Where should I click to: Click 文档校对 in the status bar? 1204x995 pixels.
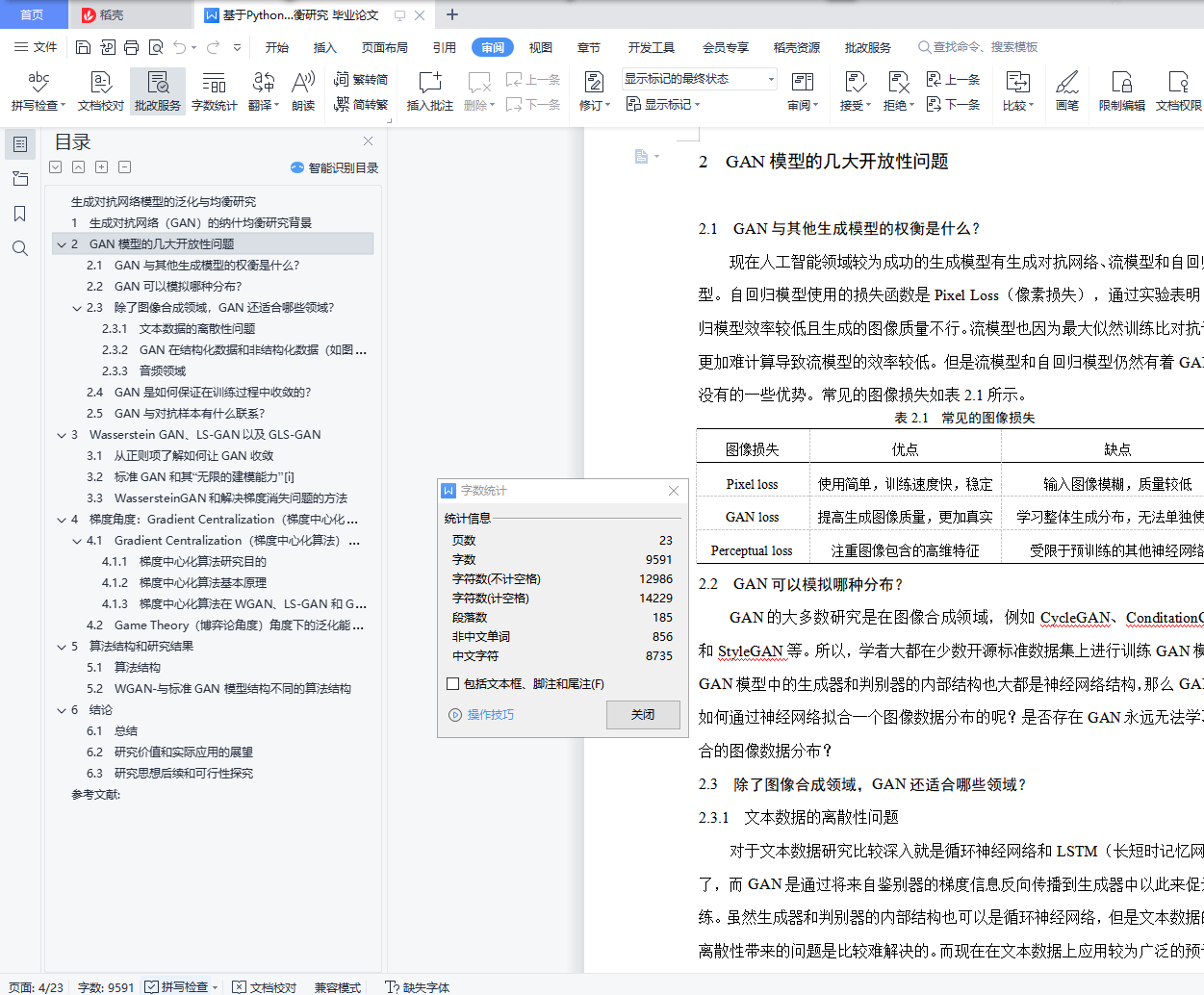click(x=266, y=987)
